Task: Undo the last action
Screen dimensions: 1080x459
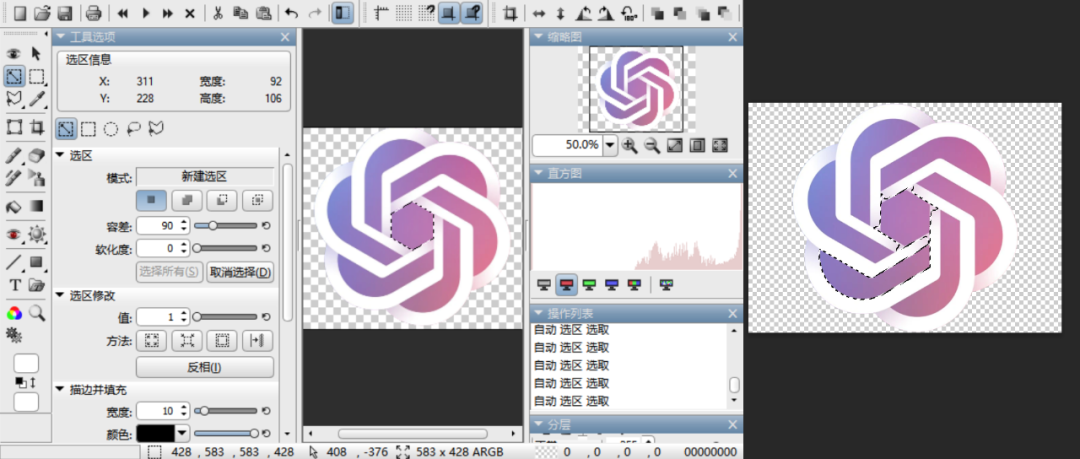Action: point(291,12)
